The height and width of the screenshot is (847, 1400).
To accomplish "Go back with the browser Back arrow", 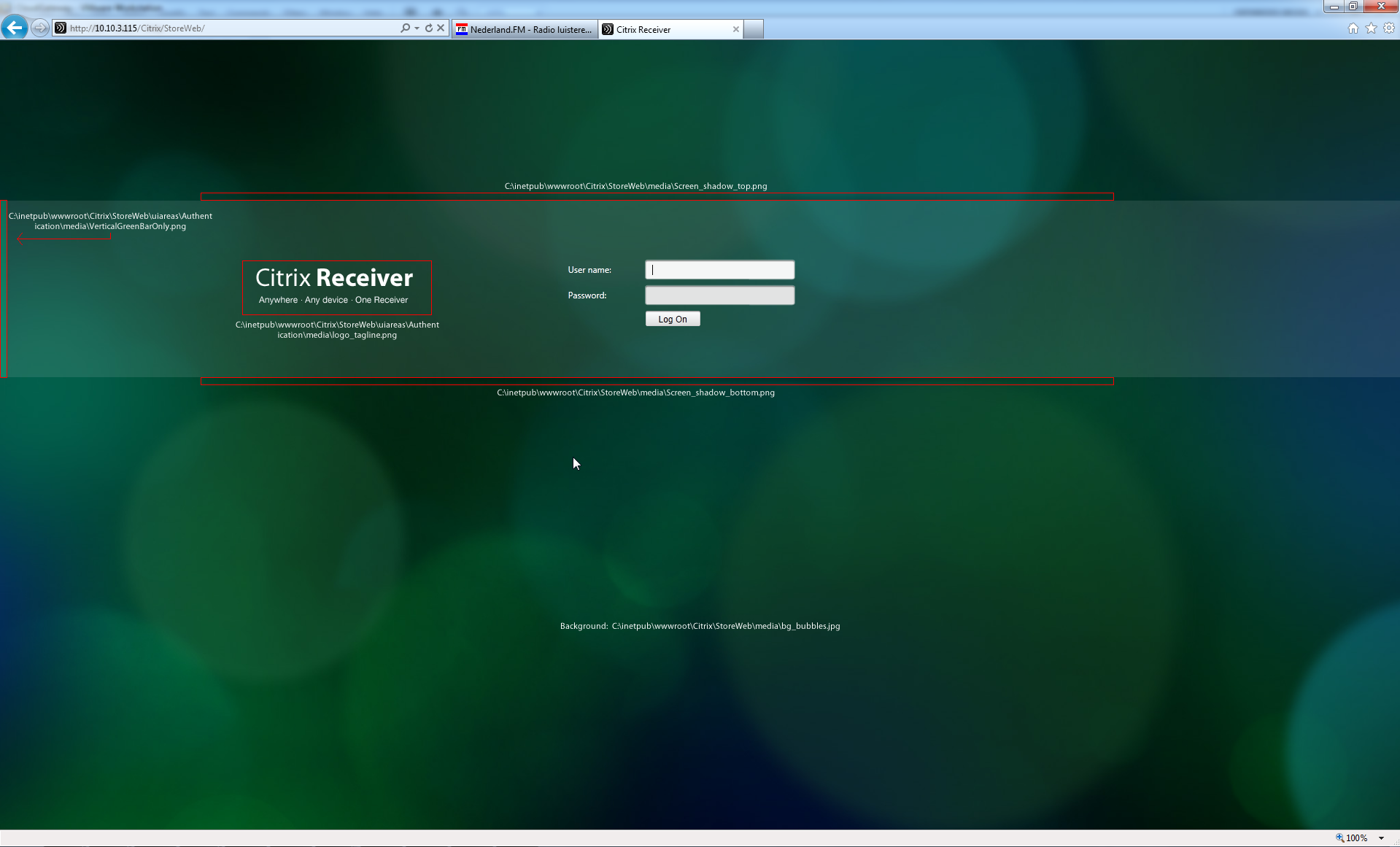I will coord(15,28).
